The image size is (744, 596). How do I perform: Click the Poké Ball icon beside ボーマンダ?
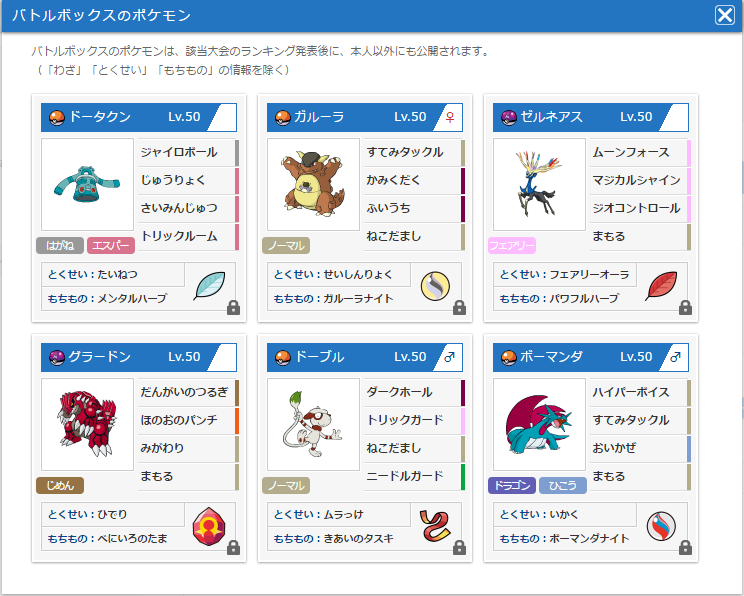(x=509, y=357)
